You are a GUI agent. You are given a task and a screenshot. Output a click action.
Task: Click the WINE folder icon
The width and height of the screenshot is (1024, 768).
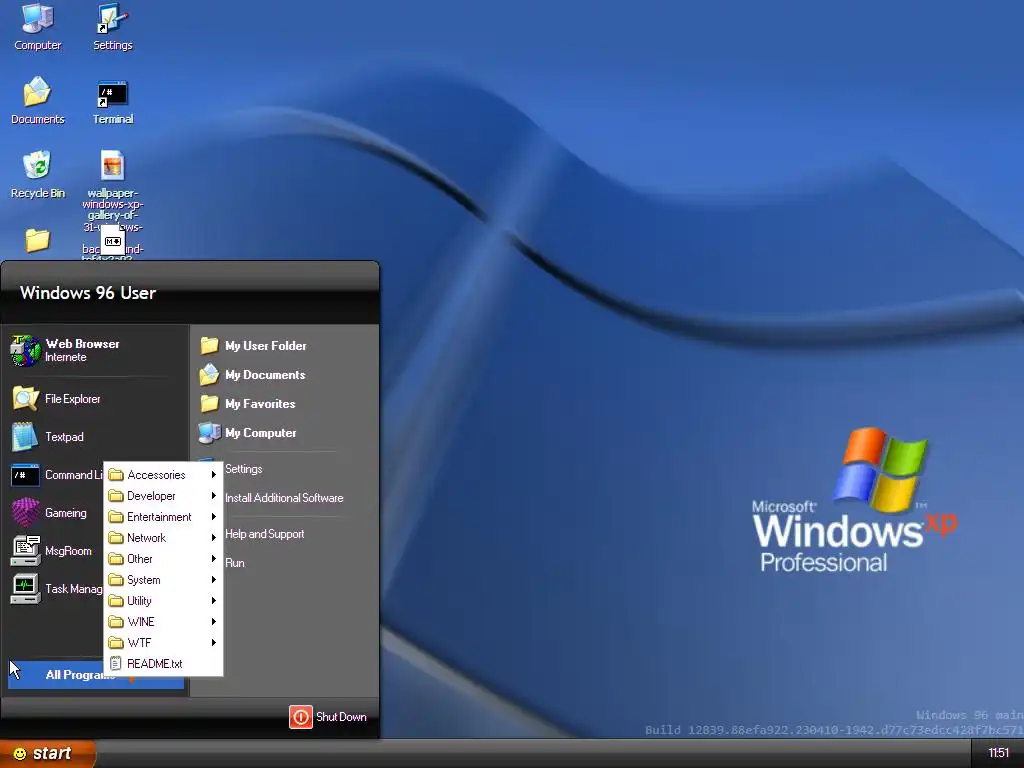click(116, 621)
